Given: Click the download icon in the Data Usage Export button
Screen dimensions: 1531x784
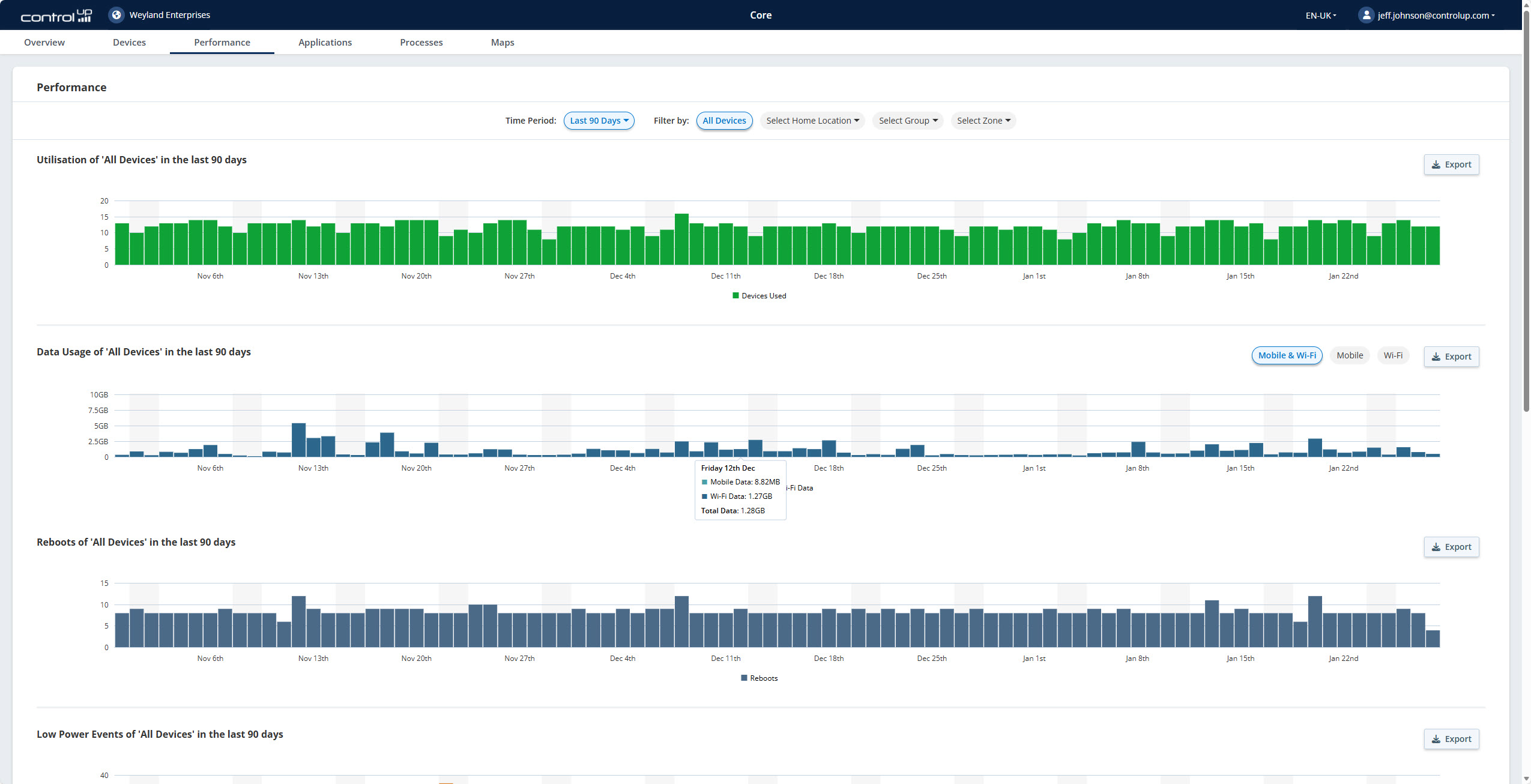Looking at the screenshot, I should pos(1436,357).
